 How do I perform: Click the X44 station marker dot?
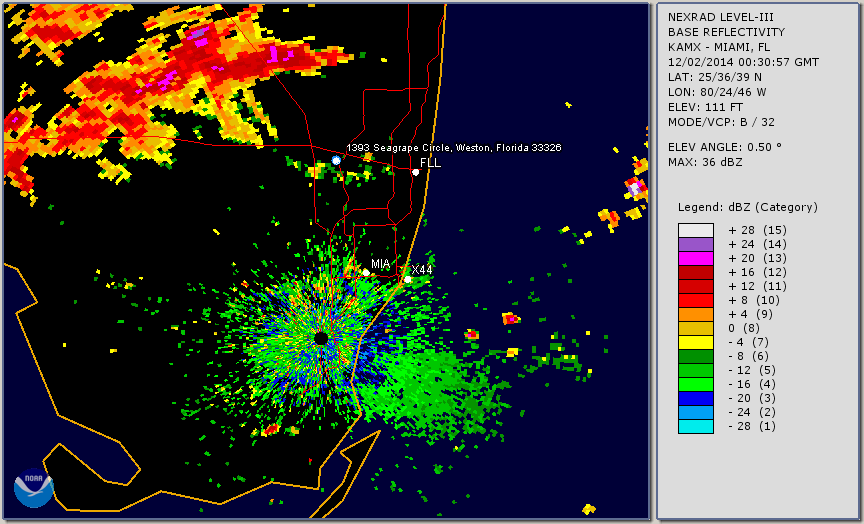(408, 279)
